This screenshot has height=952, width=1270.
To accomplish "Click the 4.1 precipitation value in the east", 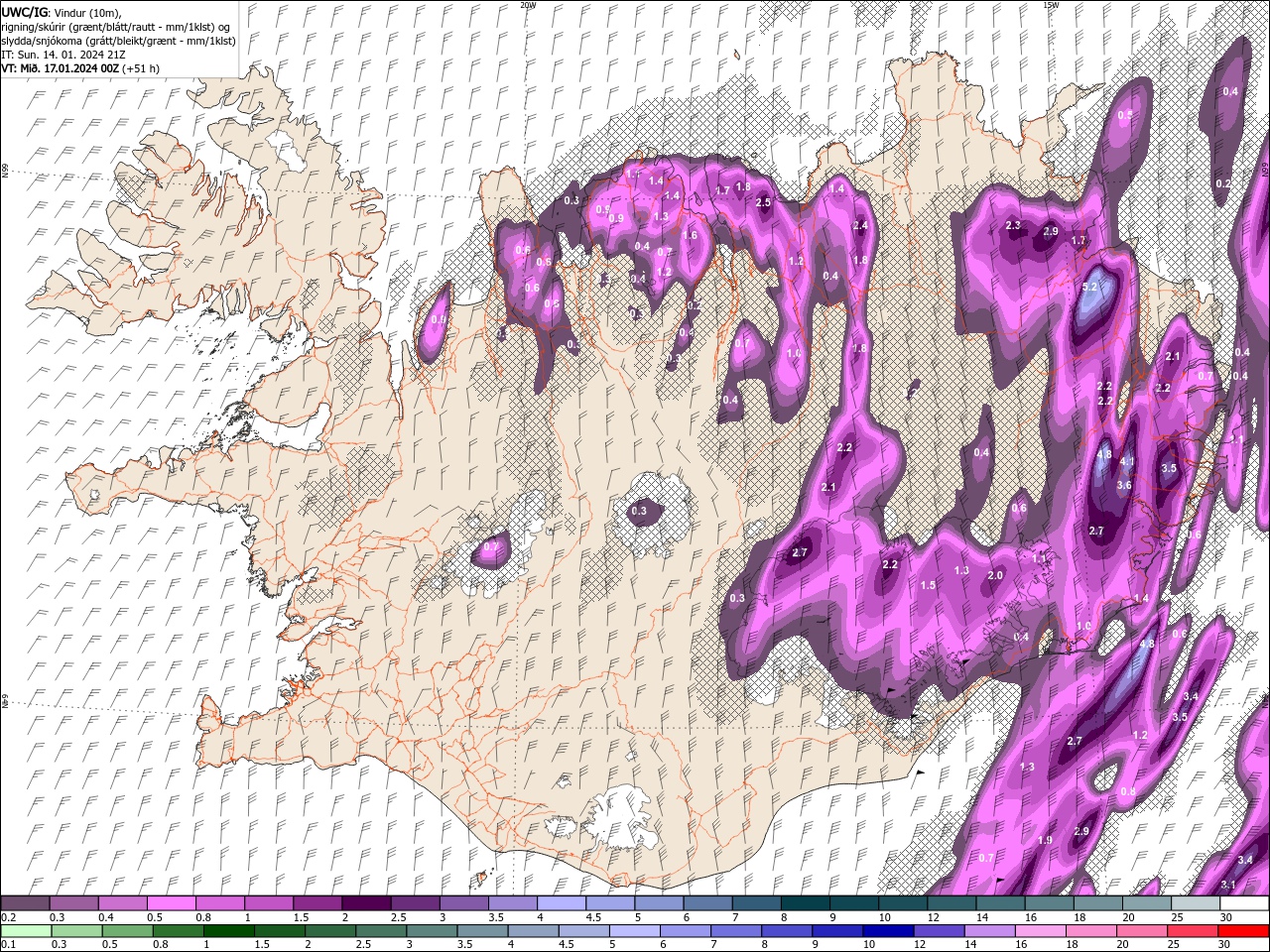I will pos(1126,462).
